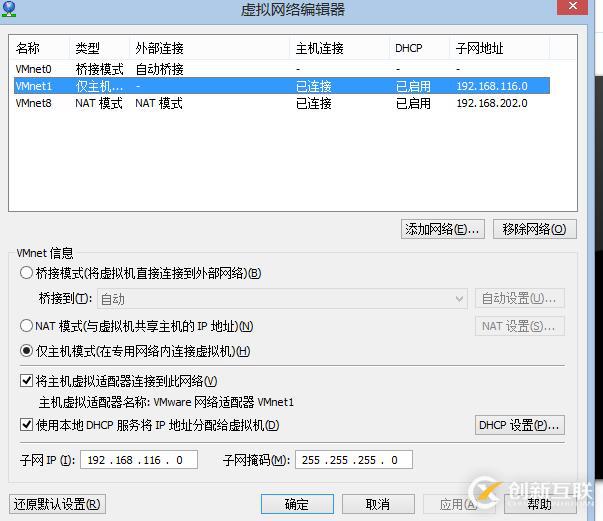Click the 帮助 button

tap(540, 504)
